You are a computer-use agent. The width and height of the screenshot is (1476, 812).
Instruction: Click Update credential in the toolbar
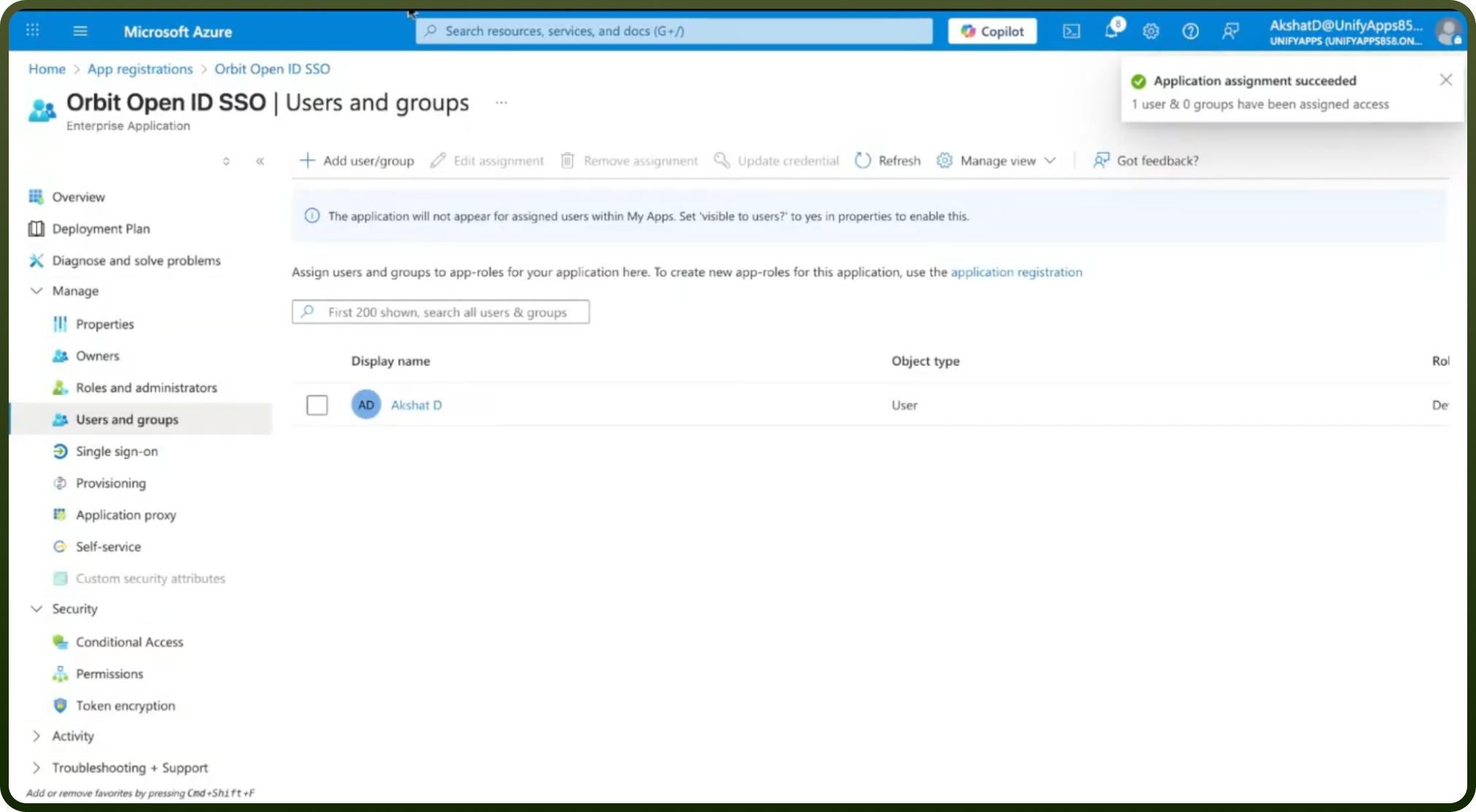point(776,161)
